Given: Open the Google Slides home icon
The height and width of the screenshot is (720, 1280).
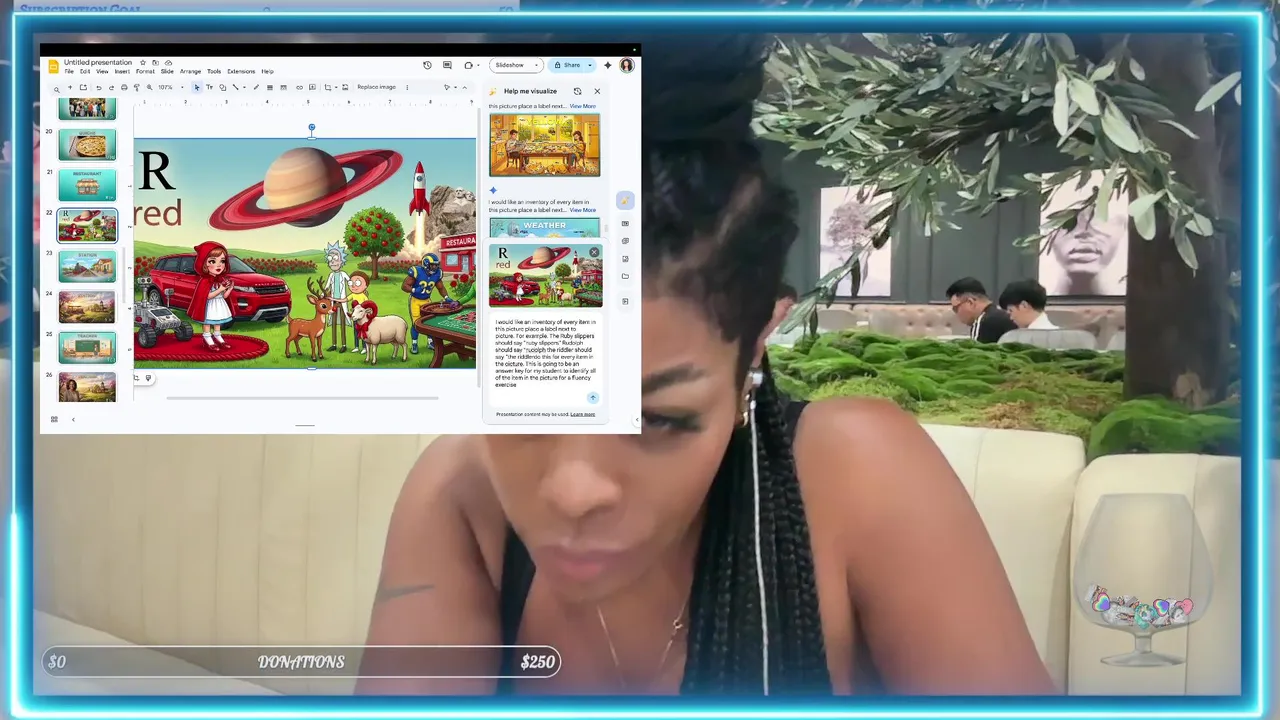Looking at the screenshot, I should pos(53,66).
